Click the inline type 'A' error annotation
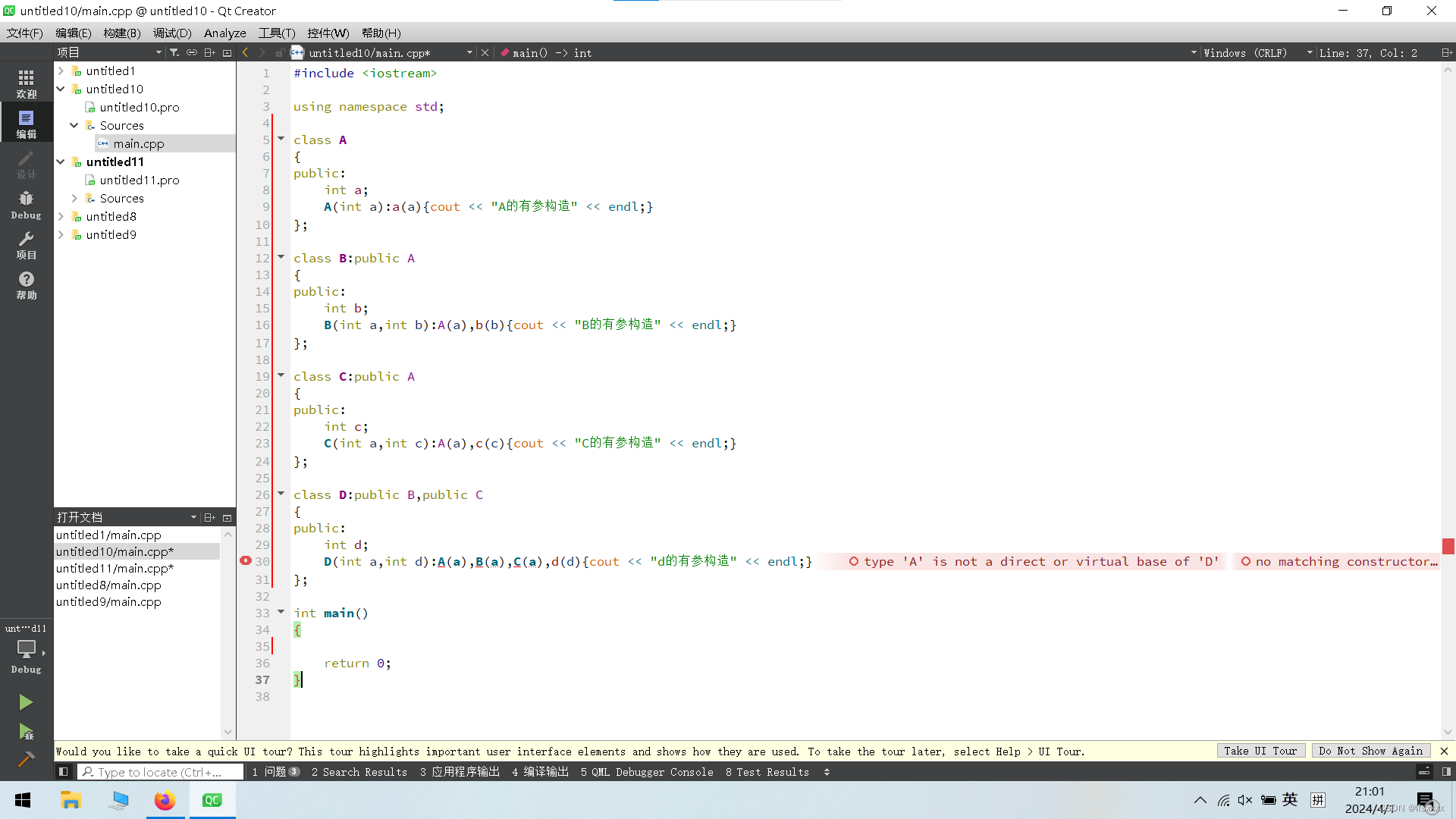 pyautogui.click(x=1034, y=561)
